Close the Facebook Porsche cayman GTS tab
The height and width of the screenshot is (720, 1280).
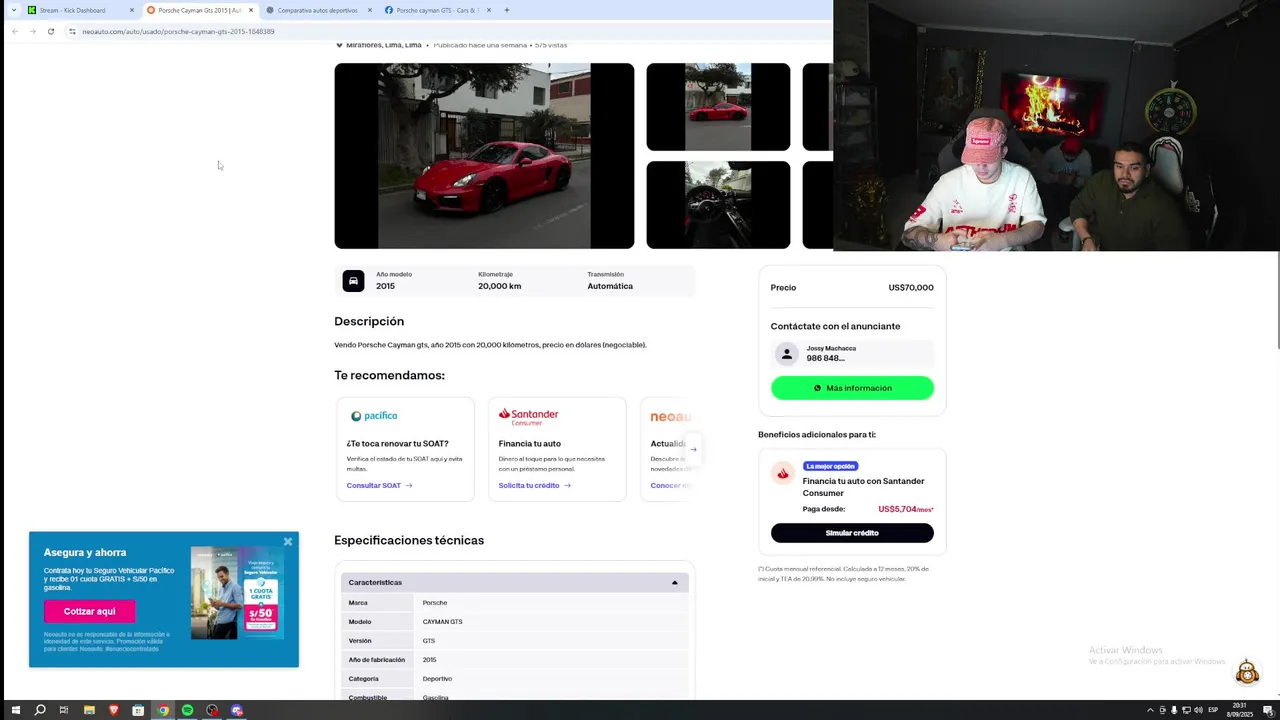[489, 10]
